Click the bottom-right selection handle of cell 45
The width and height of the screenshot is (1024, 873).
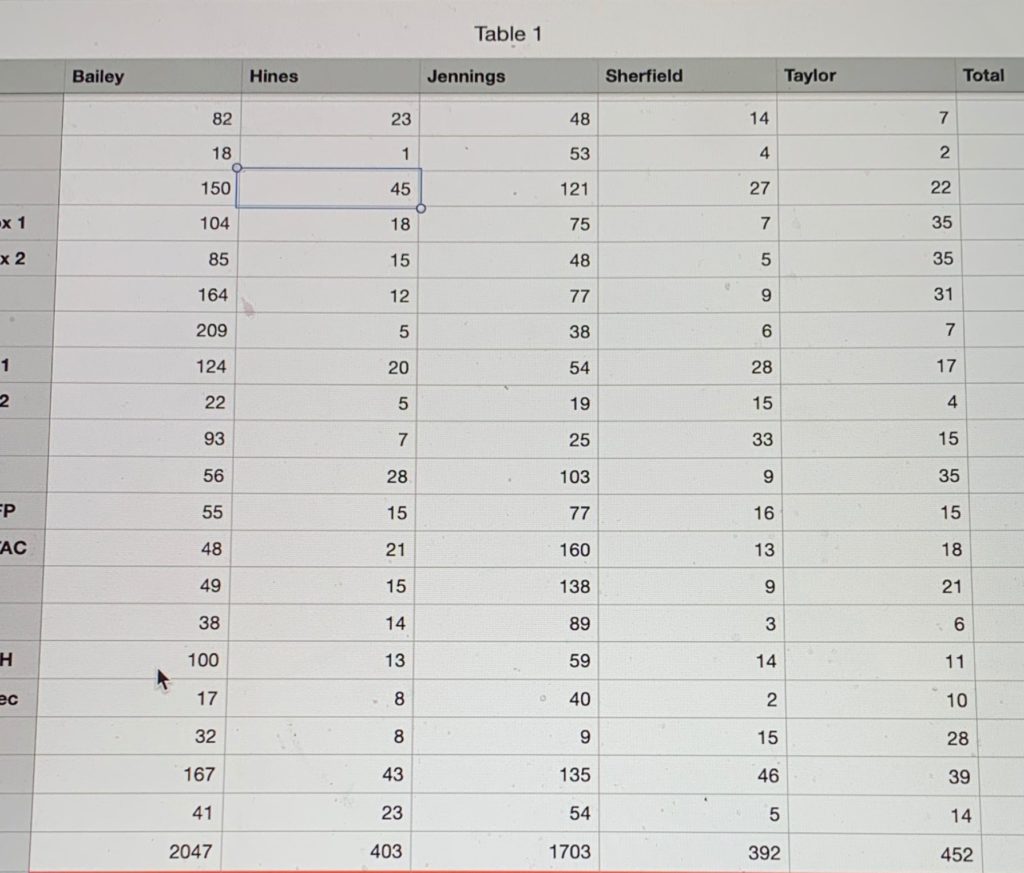[x=421, y=208]
